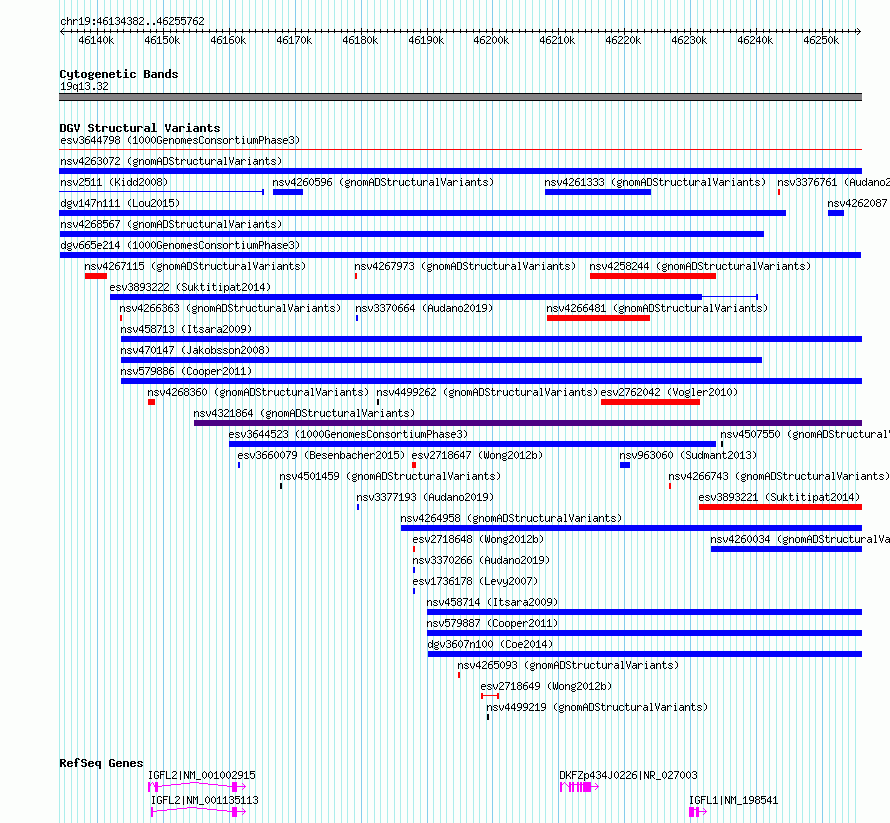Select the esv2718649 (Wong2012b) red interval
This screenshot has height=823, width=890.
coord(490,696)
